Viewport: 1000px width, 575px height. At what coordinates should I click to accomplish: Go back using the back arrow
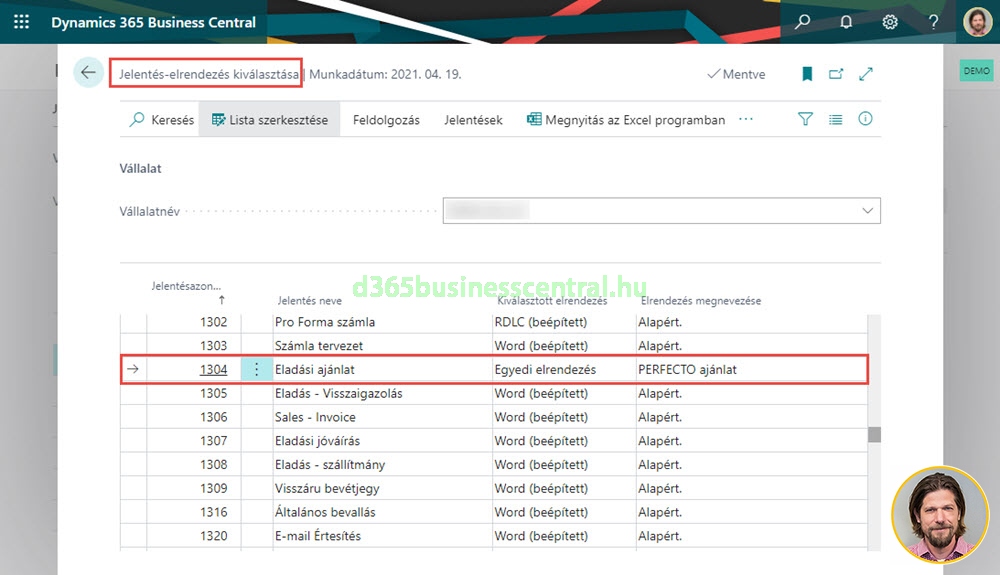(88, 73)
